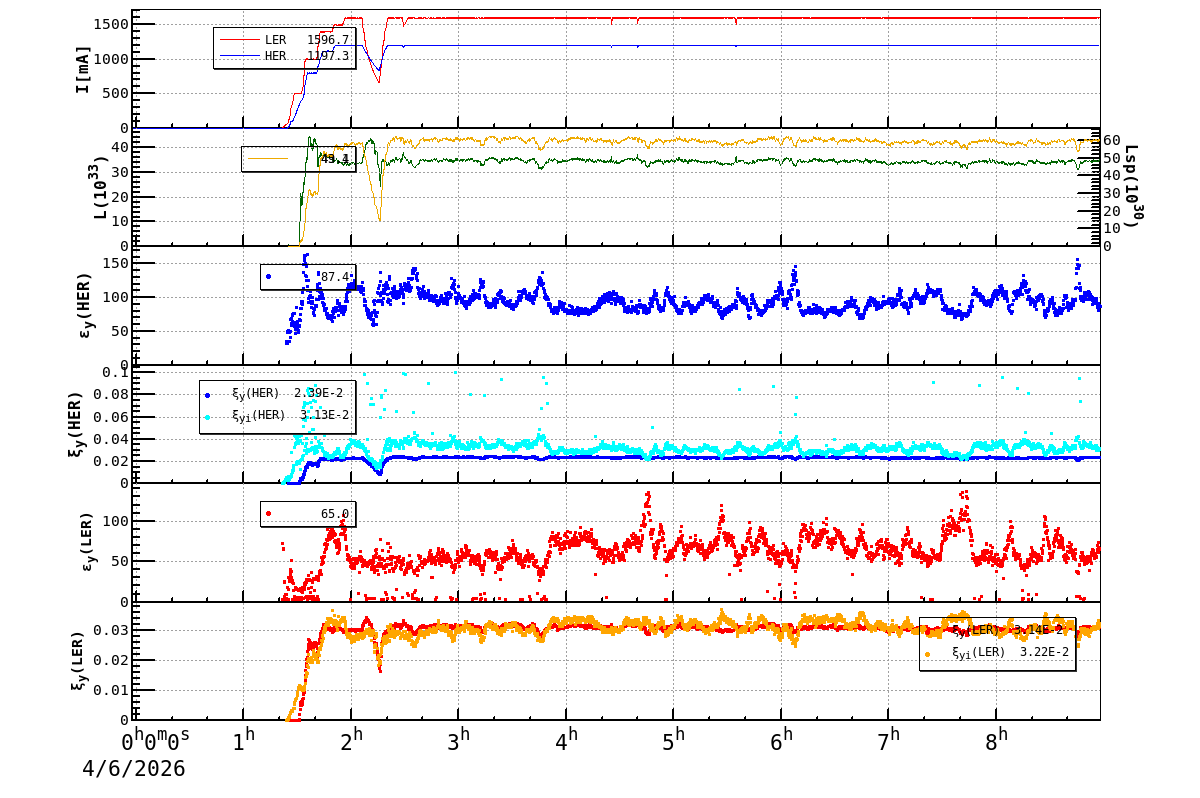Click the 1h tick label on time axis
The height and width of the screenshot is (798, 1200).
(x=244, y=741)
